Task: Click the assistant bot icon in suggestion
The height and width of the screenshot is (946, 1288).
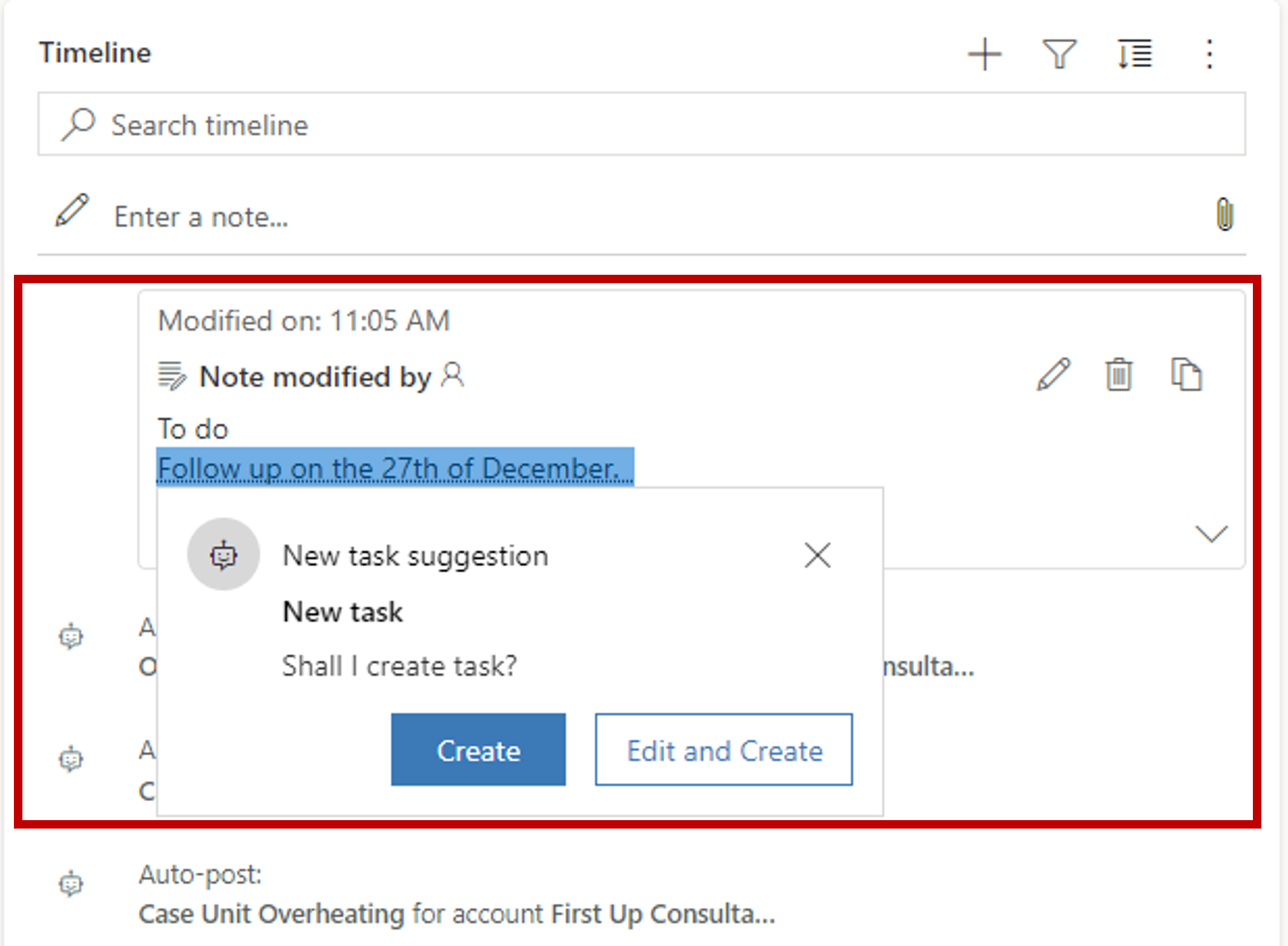Action: coord(223,554)
